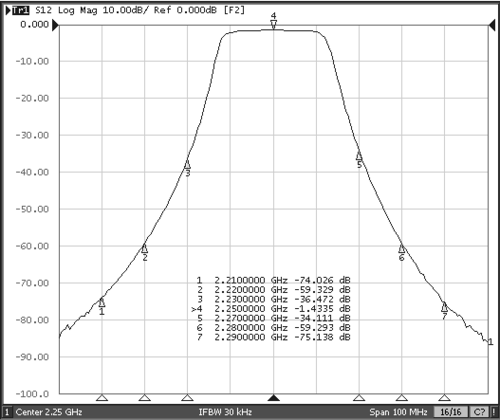Click the 16/16 averaging indicator

451,412
